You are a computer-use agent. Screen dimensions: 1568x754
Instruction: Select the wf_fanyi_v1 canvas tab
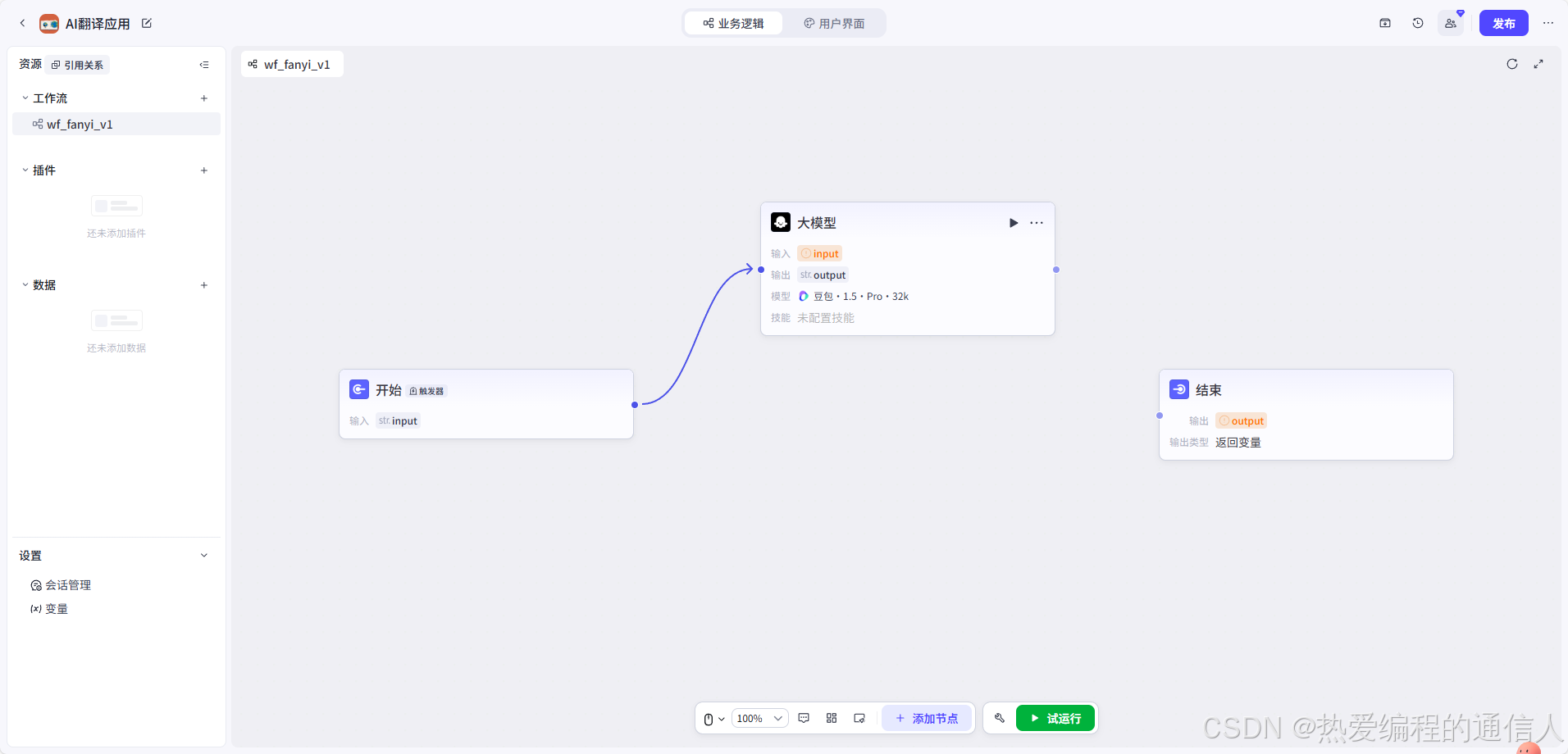click(x=292, y=64)
